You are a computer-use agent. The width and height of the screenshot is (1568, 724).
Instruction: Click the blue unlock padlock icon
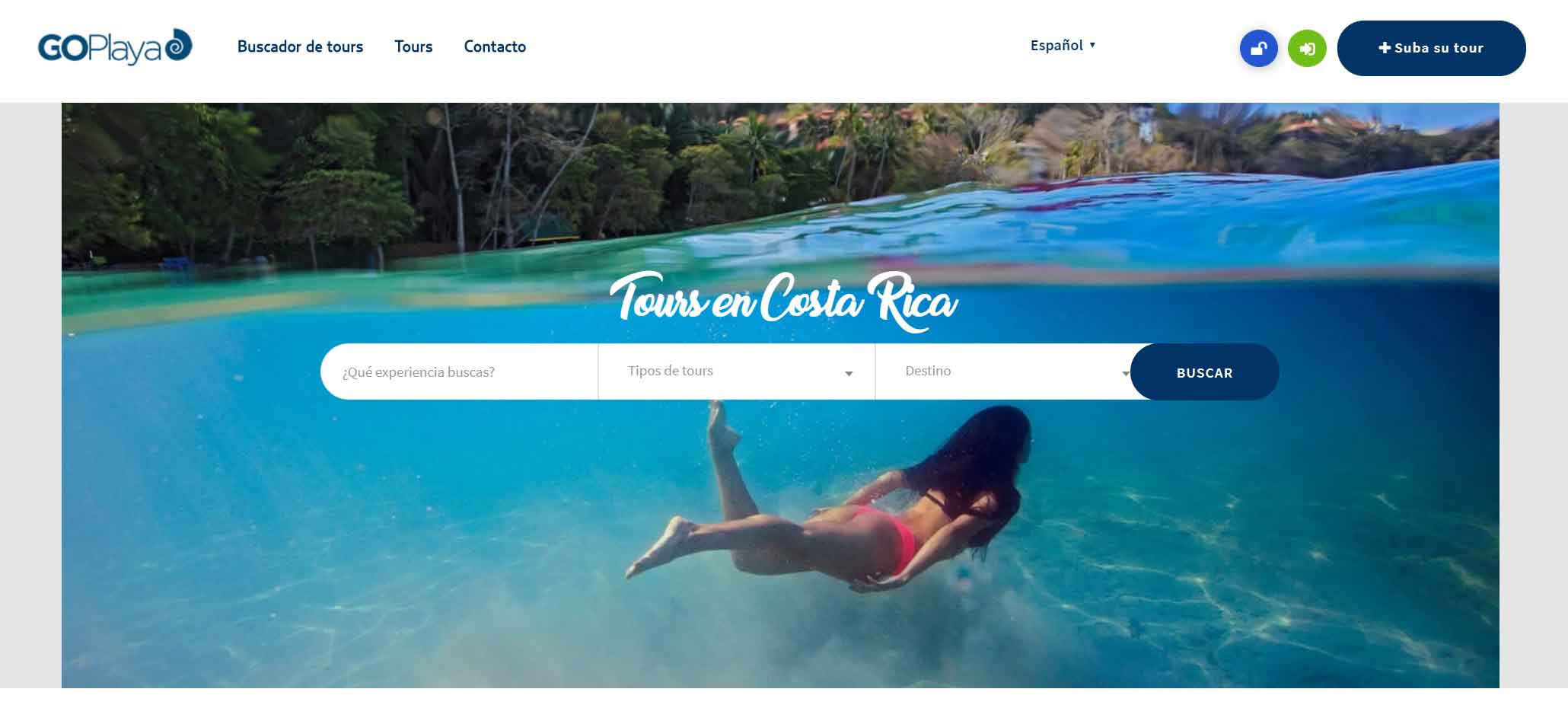pos(1258,49)
